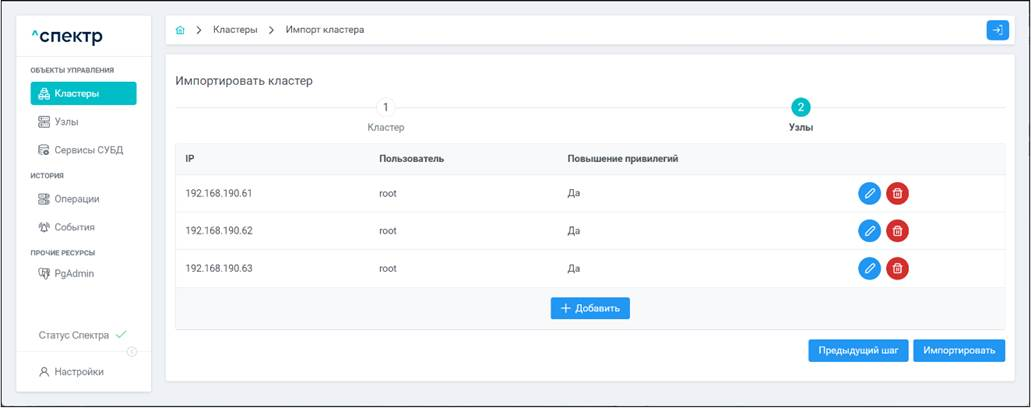This screenshot has width=1031, height=408.
Task: Edit node 192.168.190.62 with pencil icon
Action: click(869, 231)
